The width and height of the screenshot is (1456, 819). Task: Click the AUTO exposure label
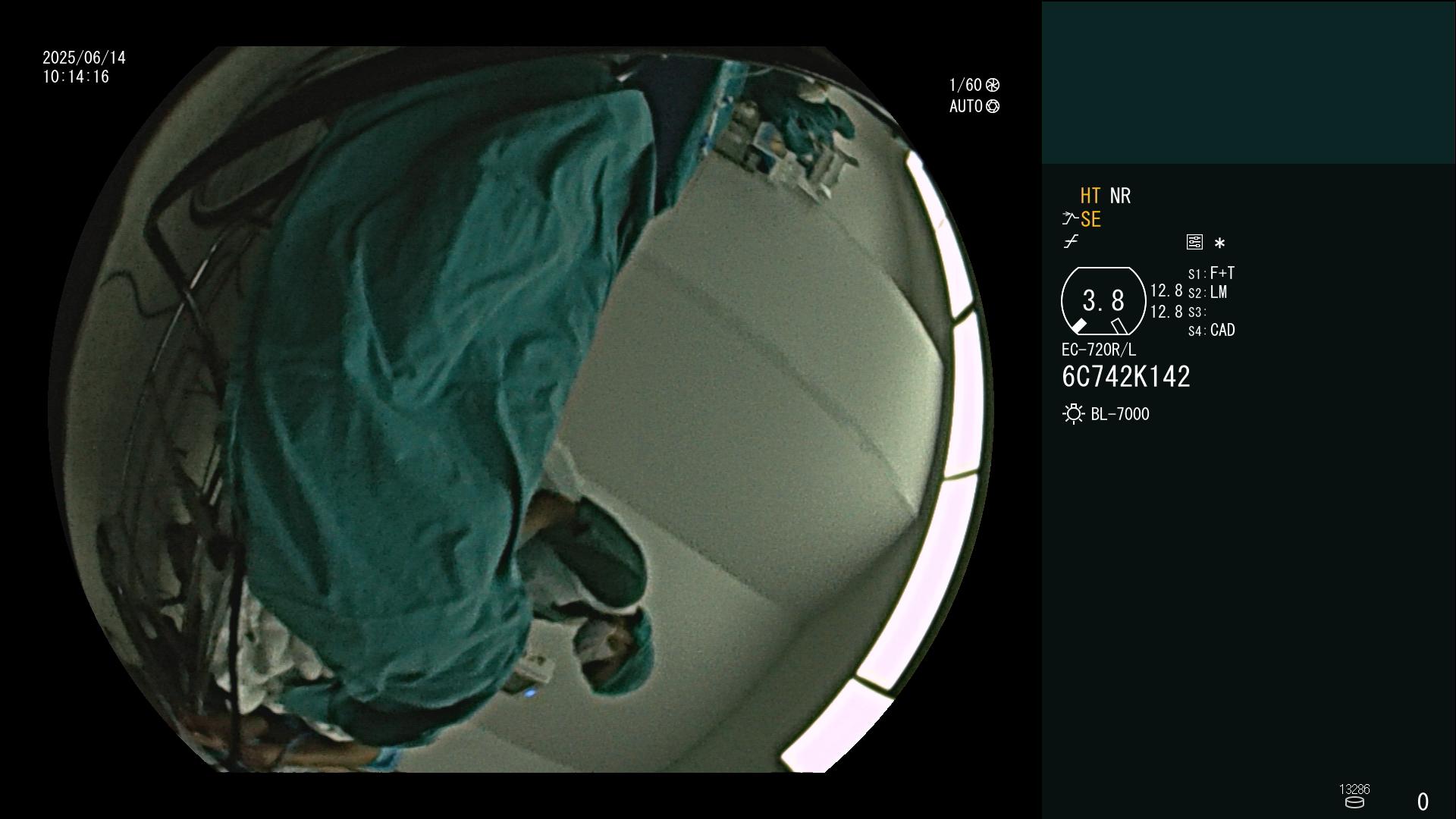[x=966, y=106]
